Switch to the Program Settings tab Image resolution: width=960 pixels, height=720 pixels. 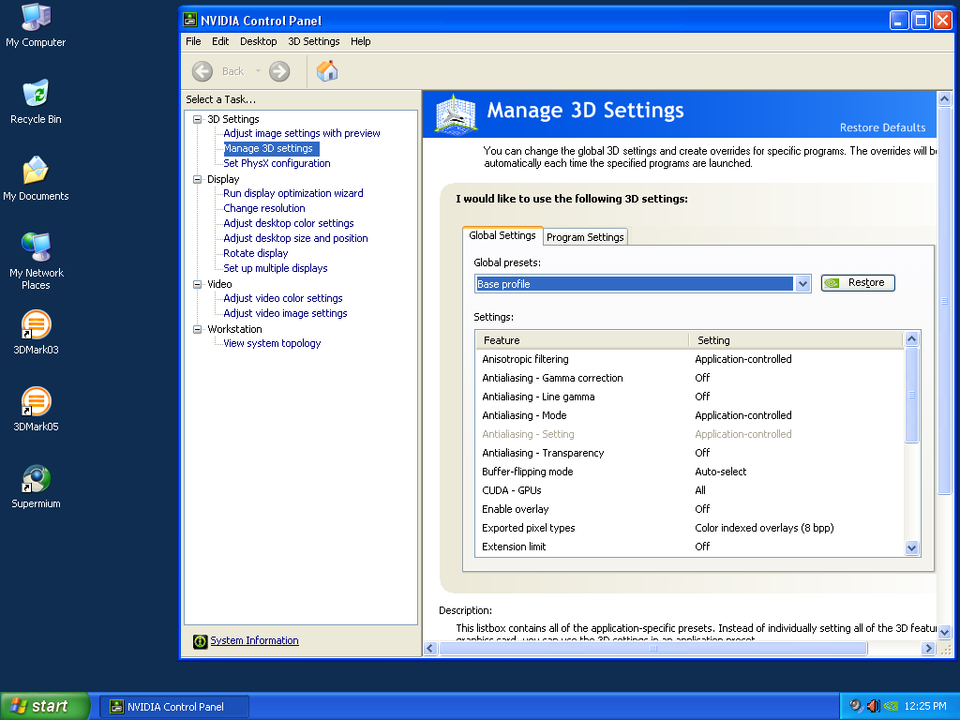(x=585, y=237)
